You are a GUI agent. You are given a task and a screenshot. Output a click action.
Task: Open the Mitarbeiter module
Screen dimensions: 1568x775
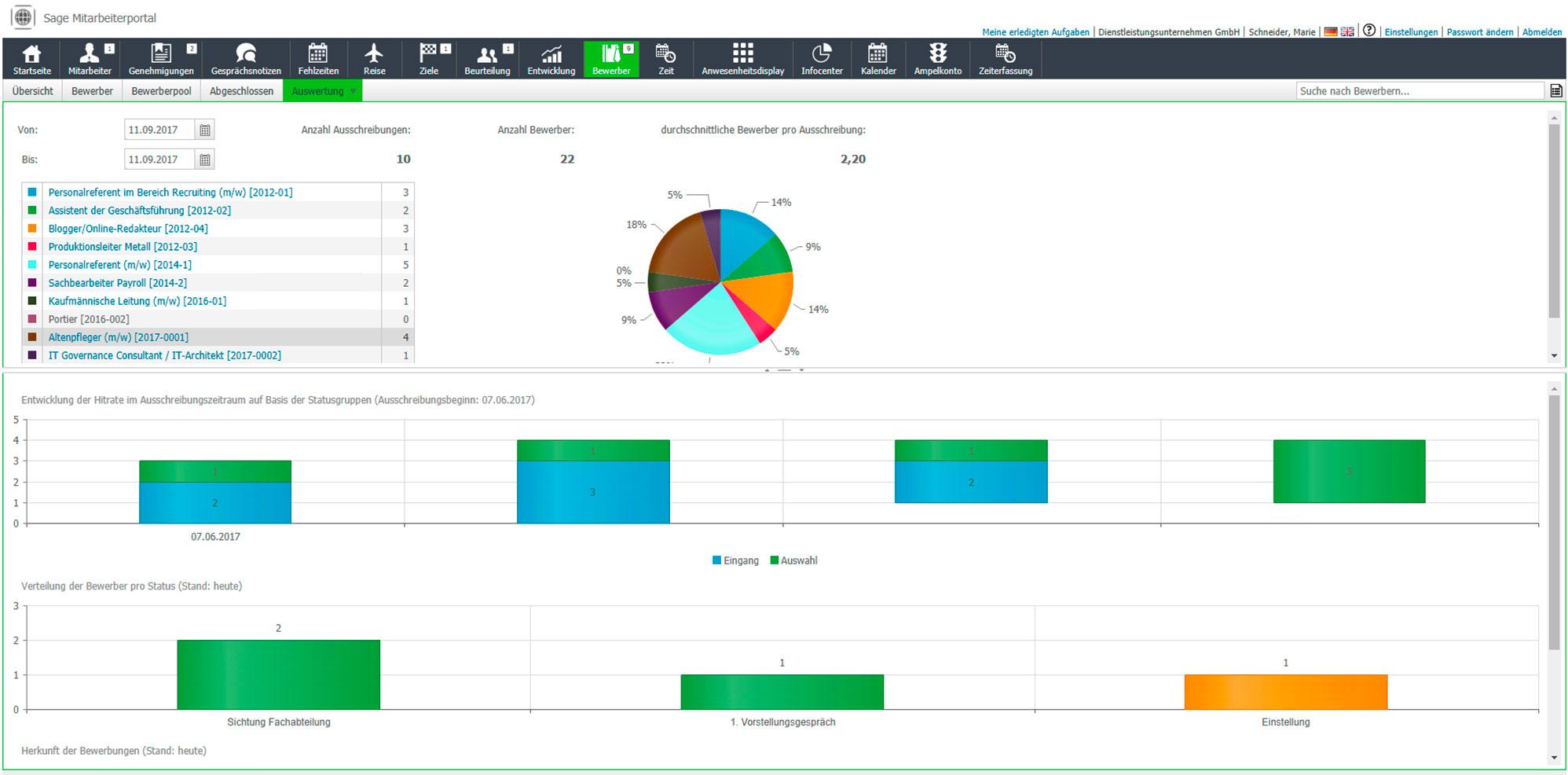[x=90, y=59]
